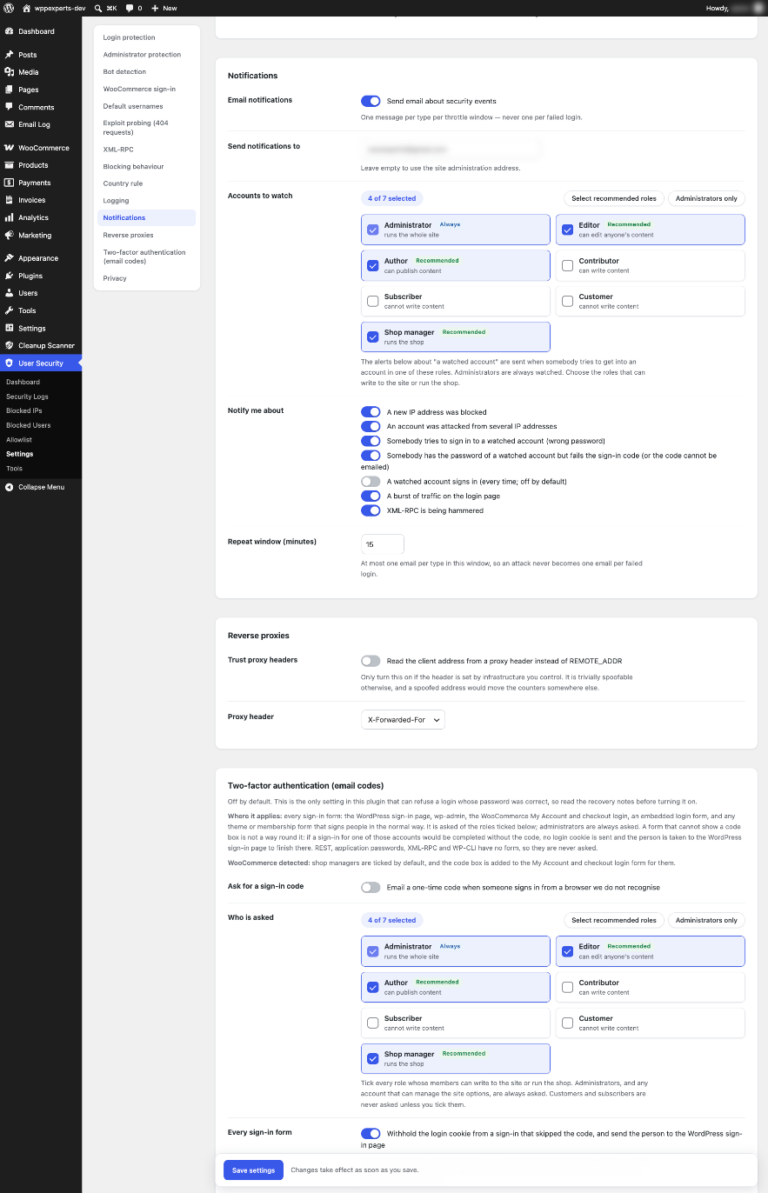This screenshot has width=768, height=1193.
Task: Click the Analytics bar chart icon
Action: point(9,218)
